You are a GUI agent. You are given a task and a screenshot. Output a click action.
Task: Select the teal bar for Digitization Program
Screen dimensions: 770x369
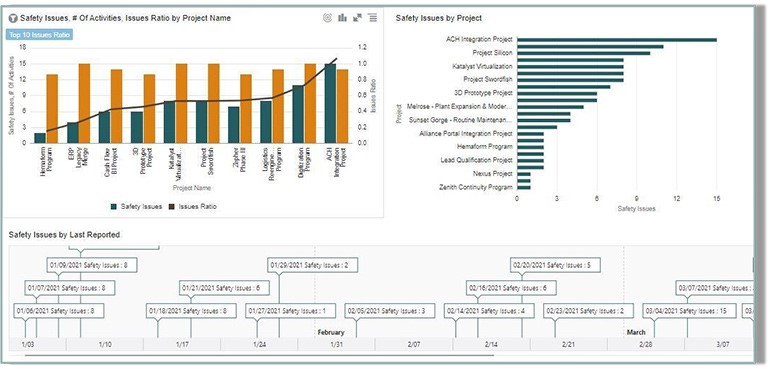click(x=298, y=114)
